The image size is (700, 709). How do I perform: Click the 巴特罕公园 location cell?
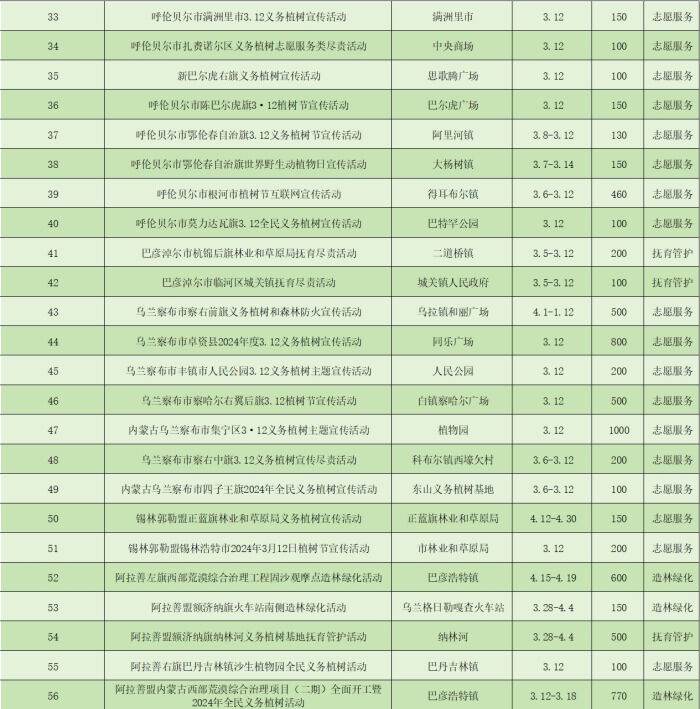pos(453,223)
